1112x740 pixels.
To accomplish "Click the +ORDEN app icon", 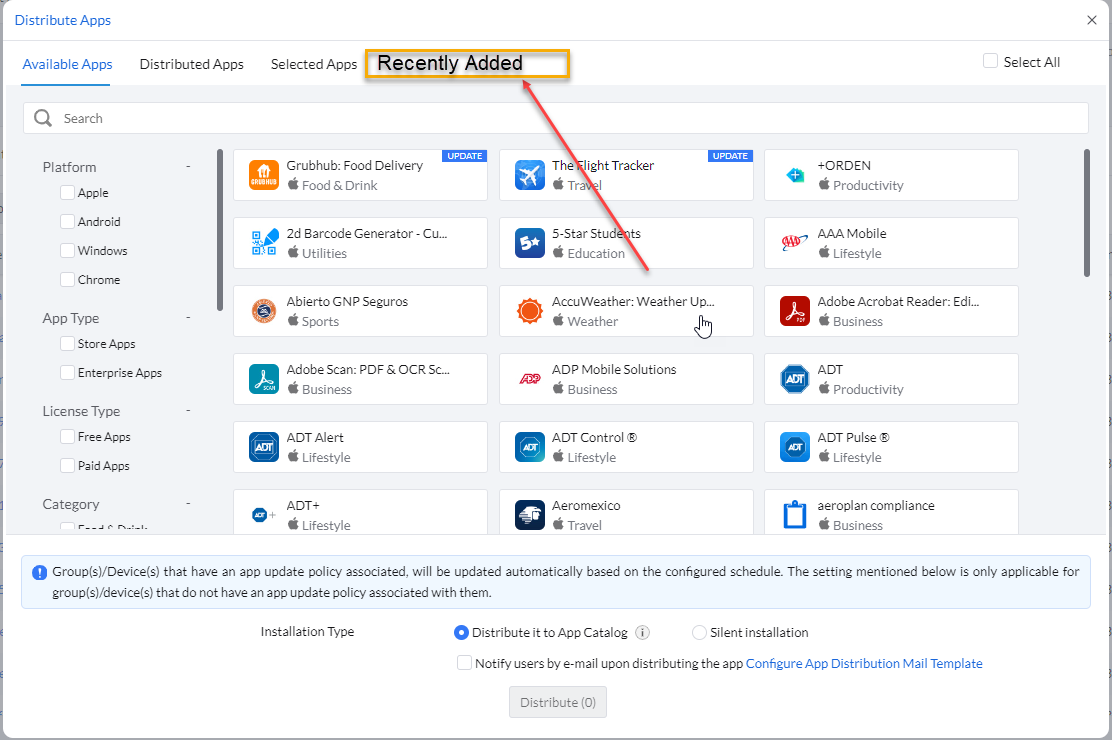I will click(x=795, y=175).
